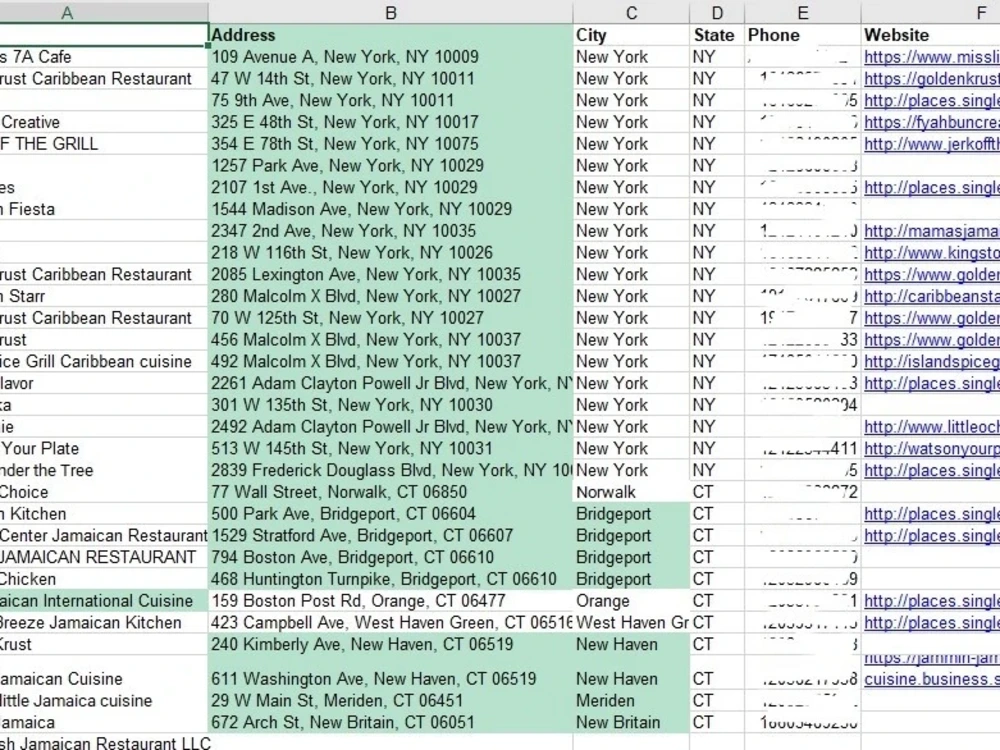The image size is (1000, 750).
Task: Open the watsonyourp... website link
Action: 932,448
